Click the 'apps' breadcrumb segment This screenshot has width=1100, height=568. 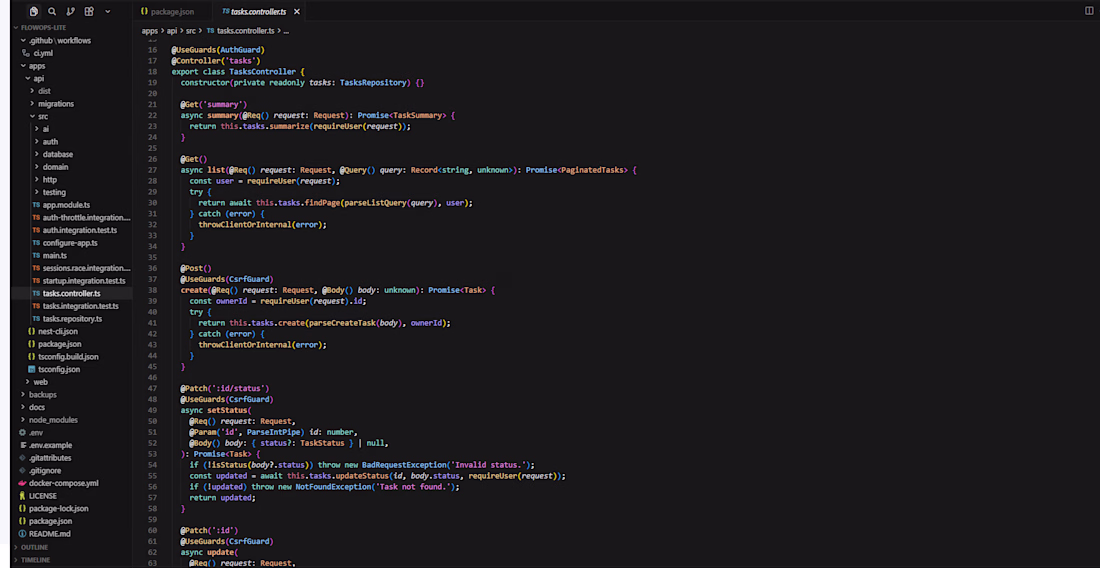149,31
